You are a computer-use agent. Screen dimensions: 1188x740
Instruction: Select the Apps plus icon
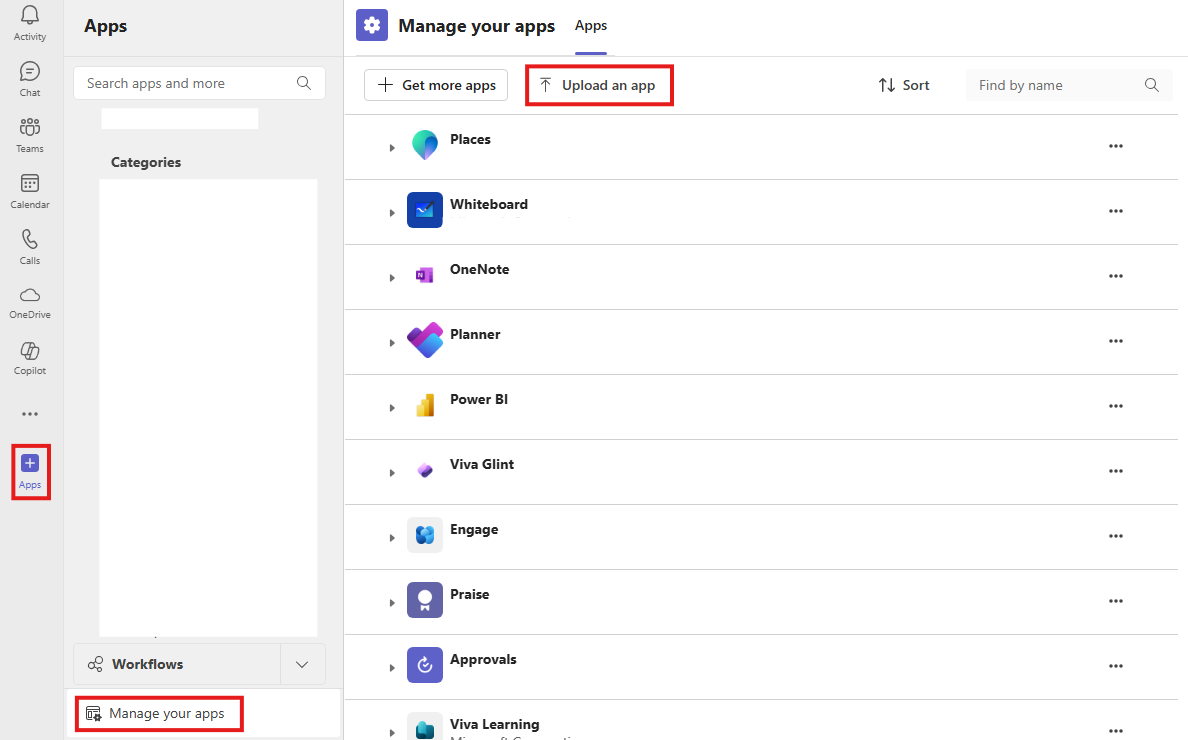(30, 463)
